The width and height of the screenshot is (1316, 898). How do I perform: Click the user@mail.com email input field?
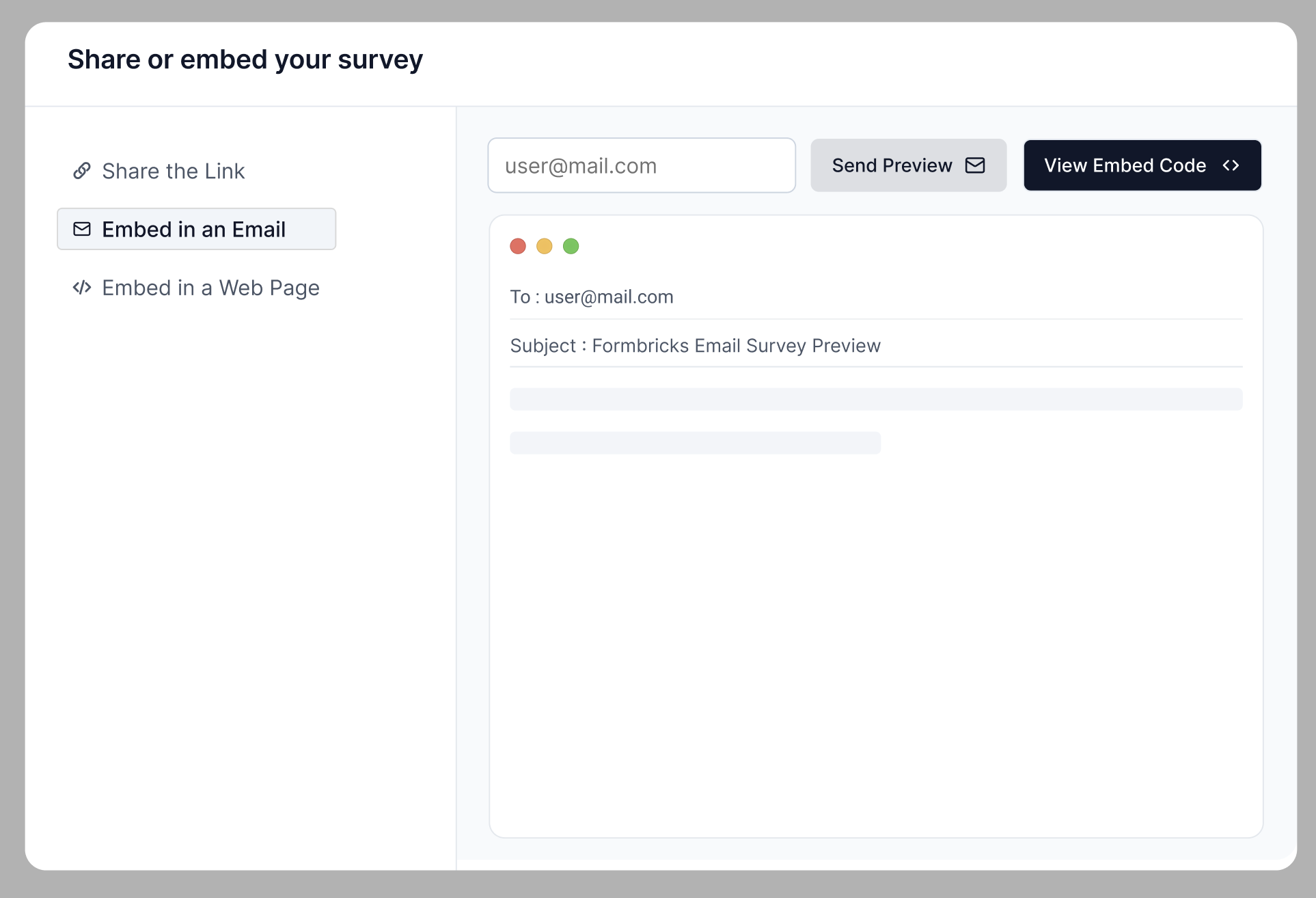[641, 165]
